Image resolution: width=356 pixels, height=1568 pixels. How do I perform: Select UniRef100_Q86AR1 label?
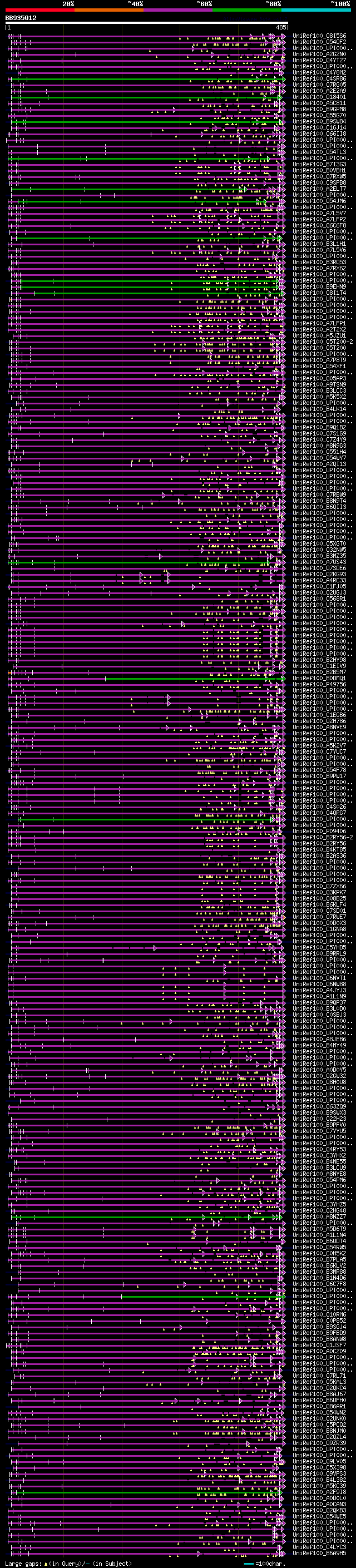click(319, 1406)
